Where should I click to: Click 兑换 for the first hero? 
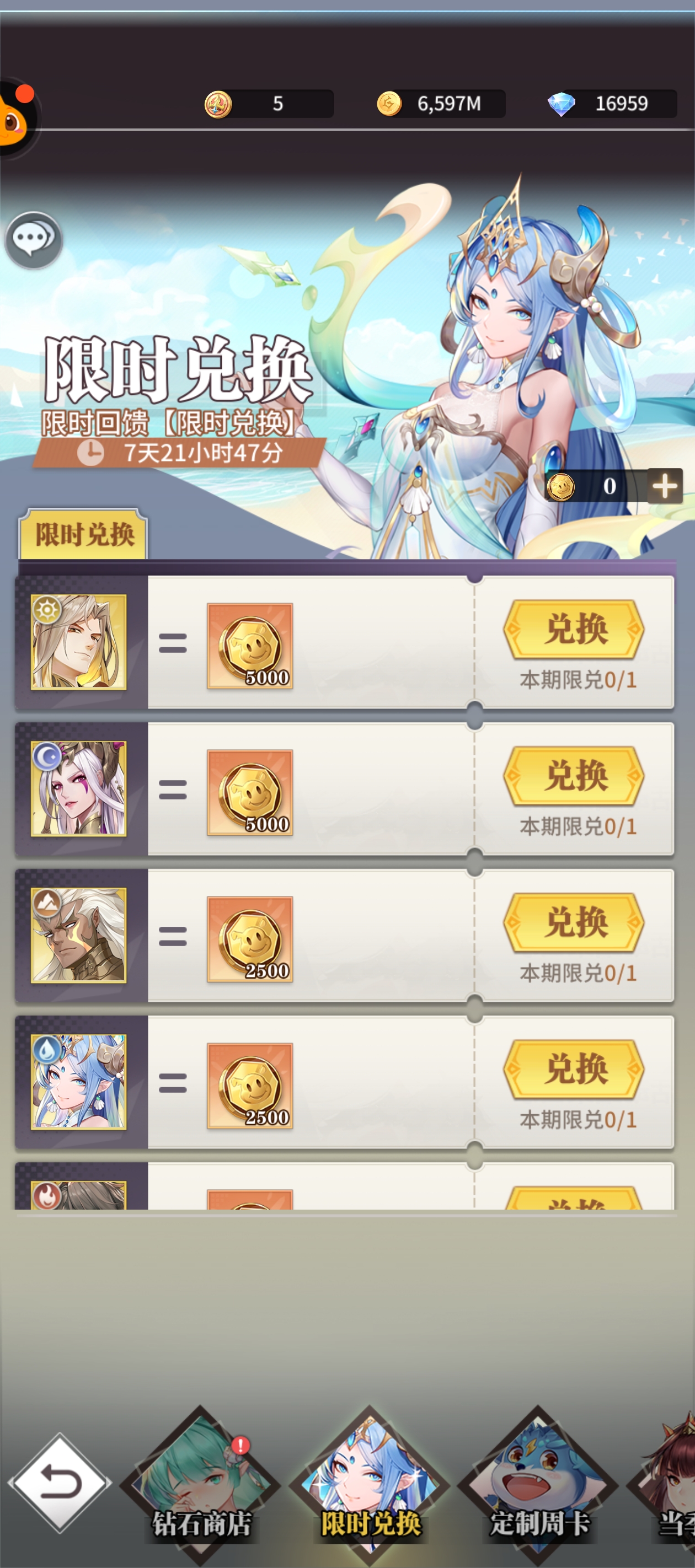[574, 630]
